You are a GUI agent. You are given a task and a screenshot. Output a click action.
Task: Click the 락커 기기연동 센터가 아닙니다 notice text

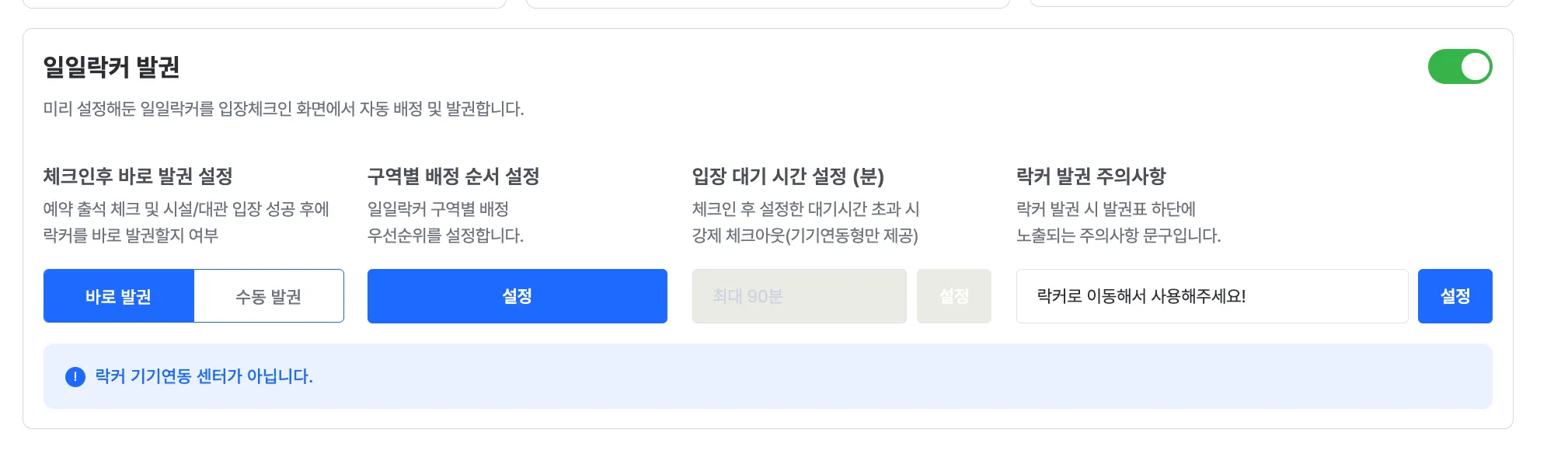pos(204,377)
